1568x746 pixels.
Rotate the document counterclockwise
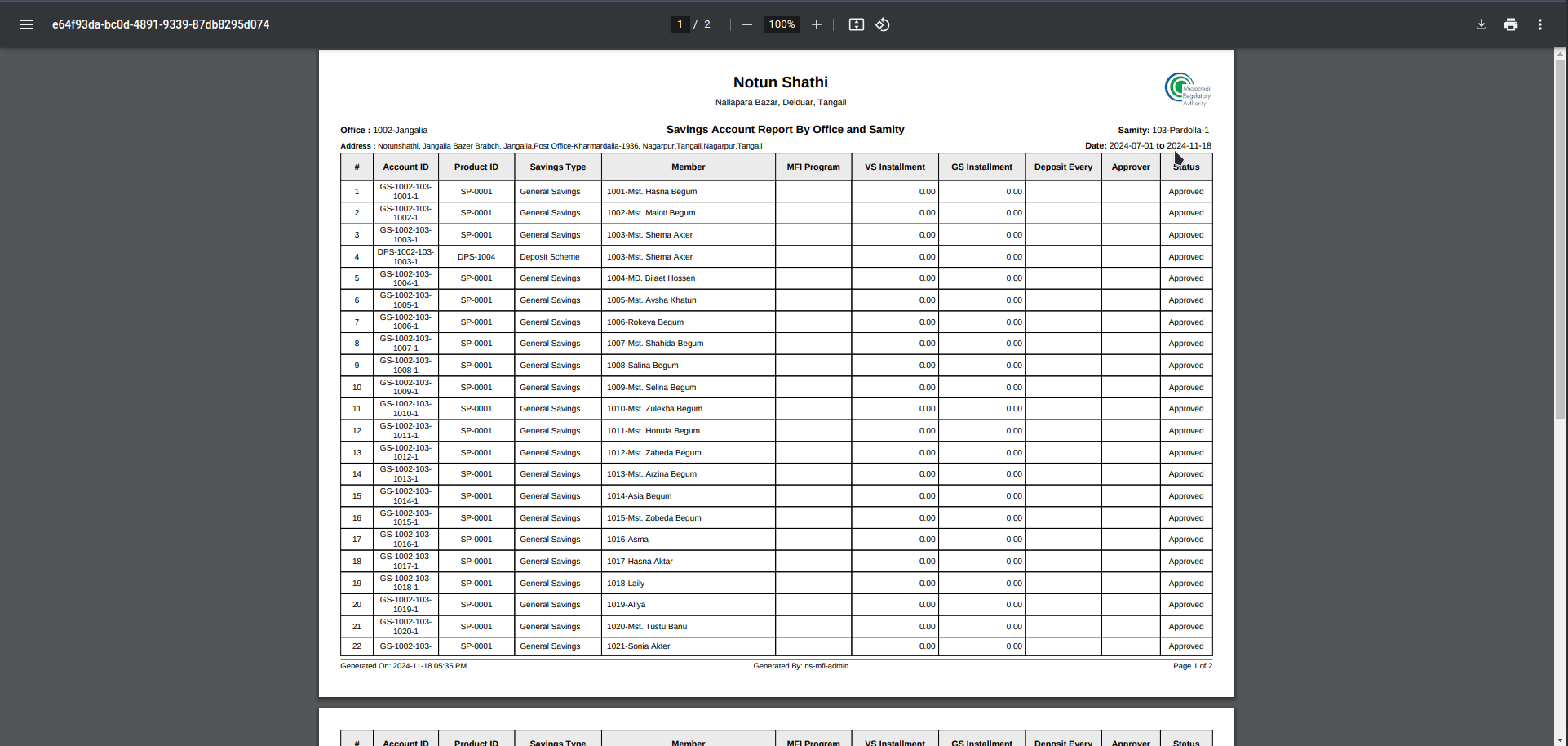click(x=883, y=24)
